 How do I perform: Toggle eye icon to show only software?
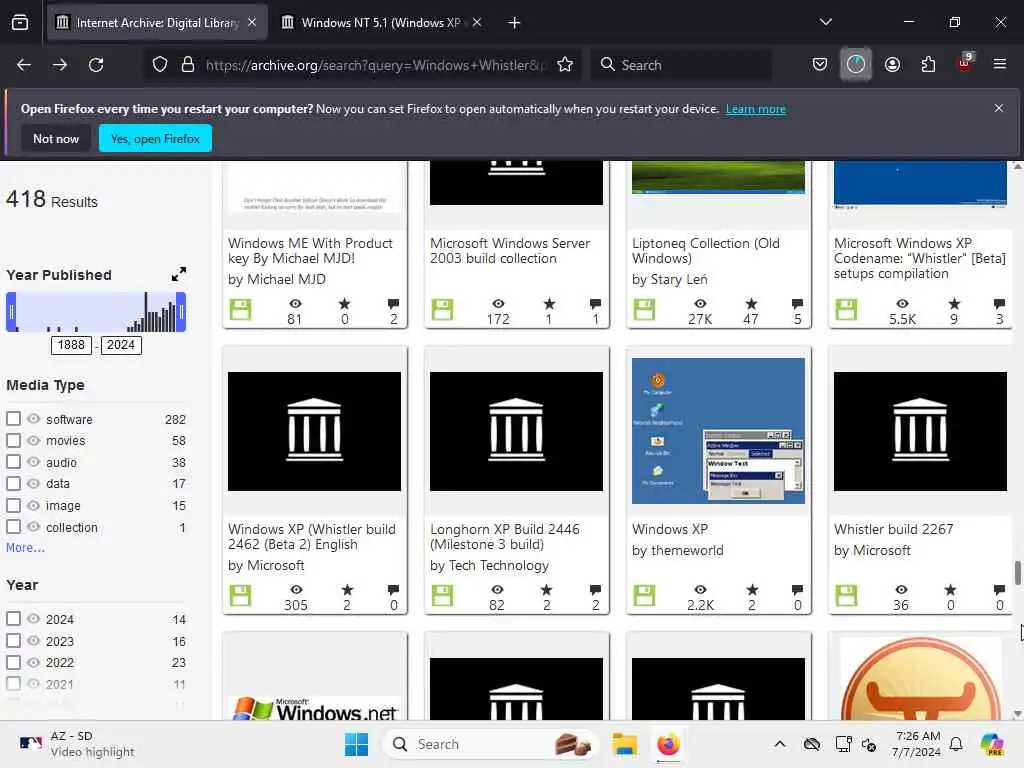point(33,419)
